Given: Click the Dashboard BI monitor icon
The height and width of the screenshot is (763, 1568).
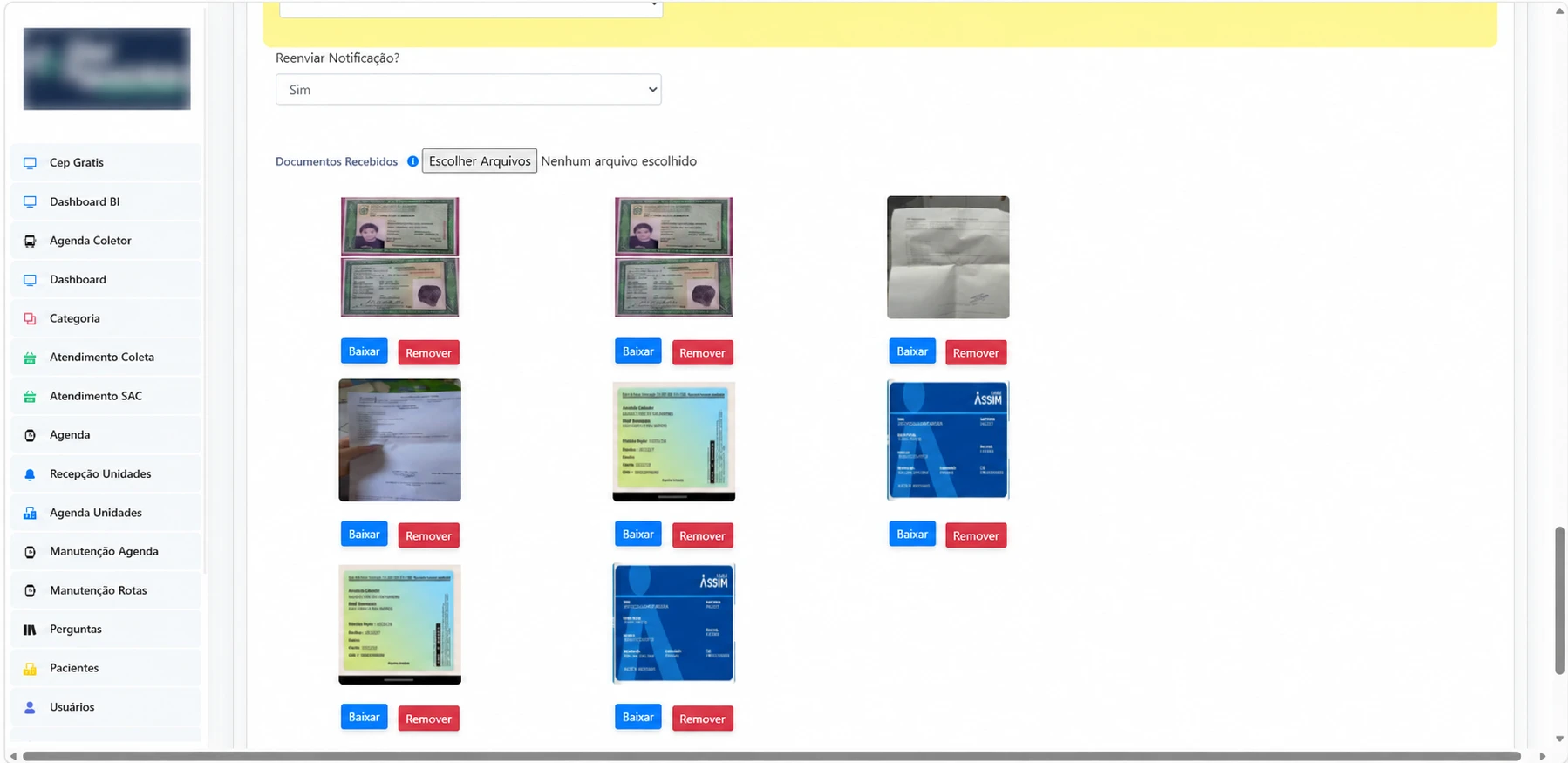Looking at the screenshot, I should pyautogui.click(x=30, y=201).
